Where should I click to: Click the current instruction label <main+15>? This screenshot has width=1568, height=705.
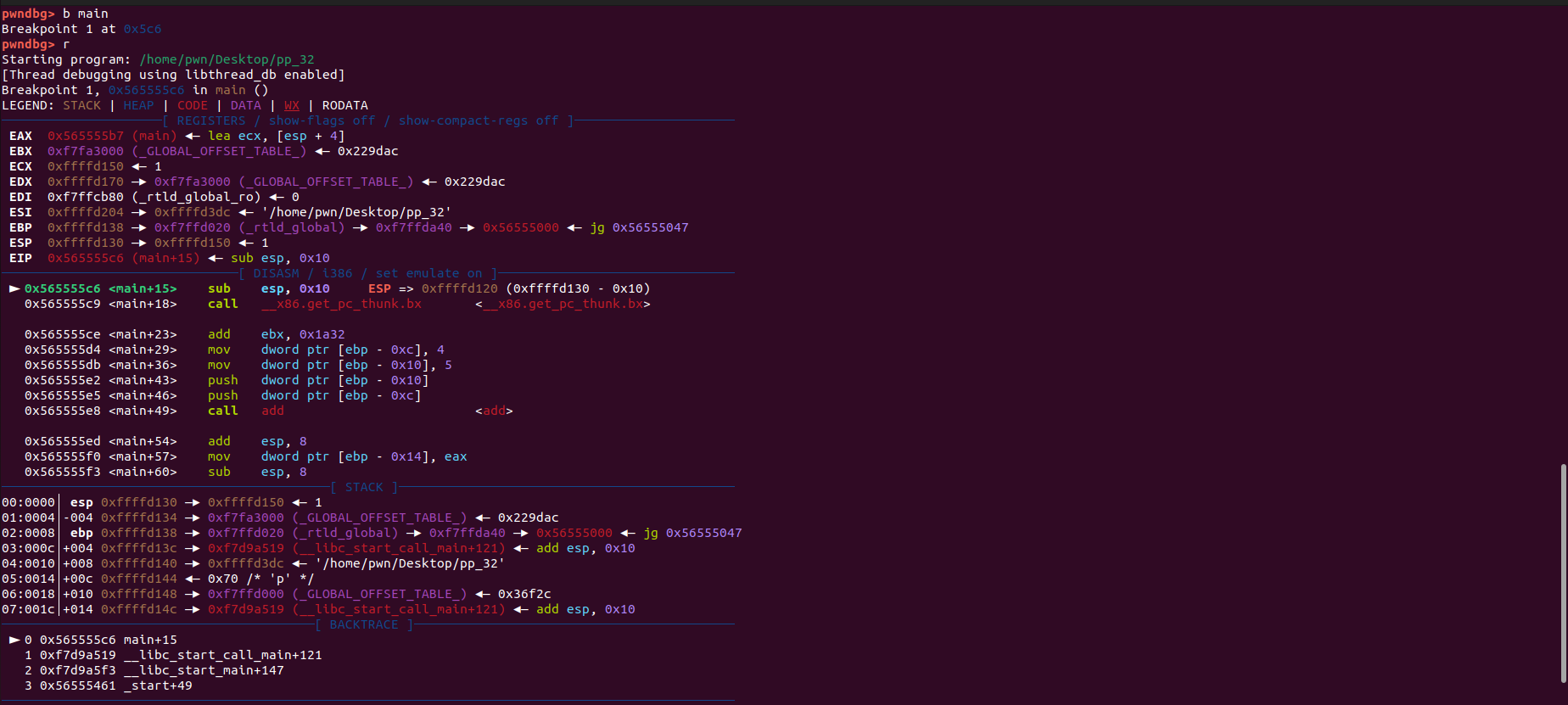(x=143, y=288)
